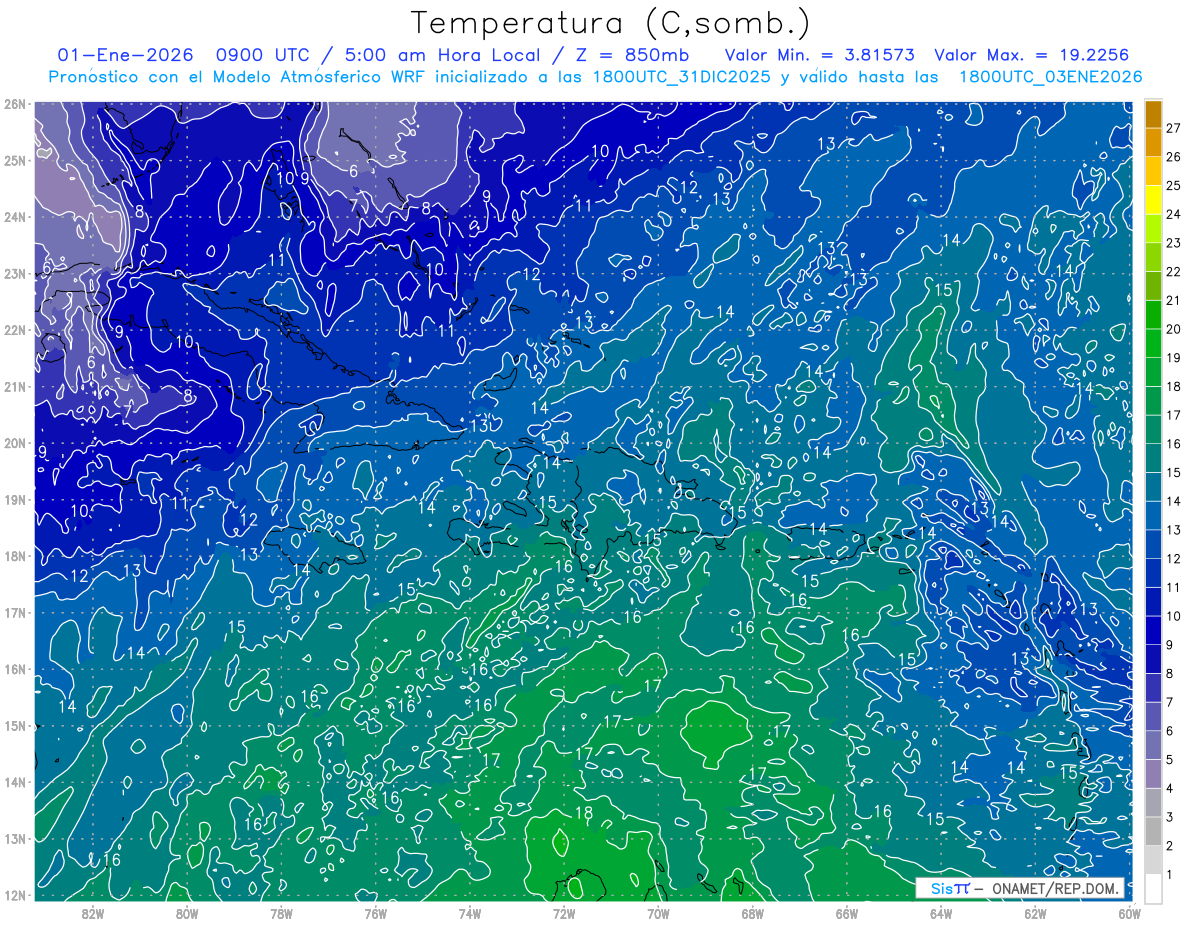Click the '82W' longitude axis label

(x=93, y=913)
